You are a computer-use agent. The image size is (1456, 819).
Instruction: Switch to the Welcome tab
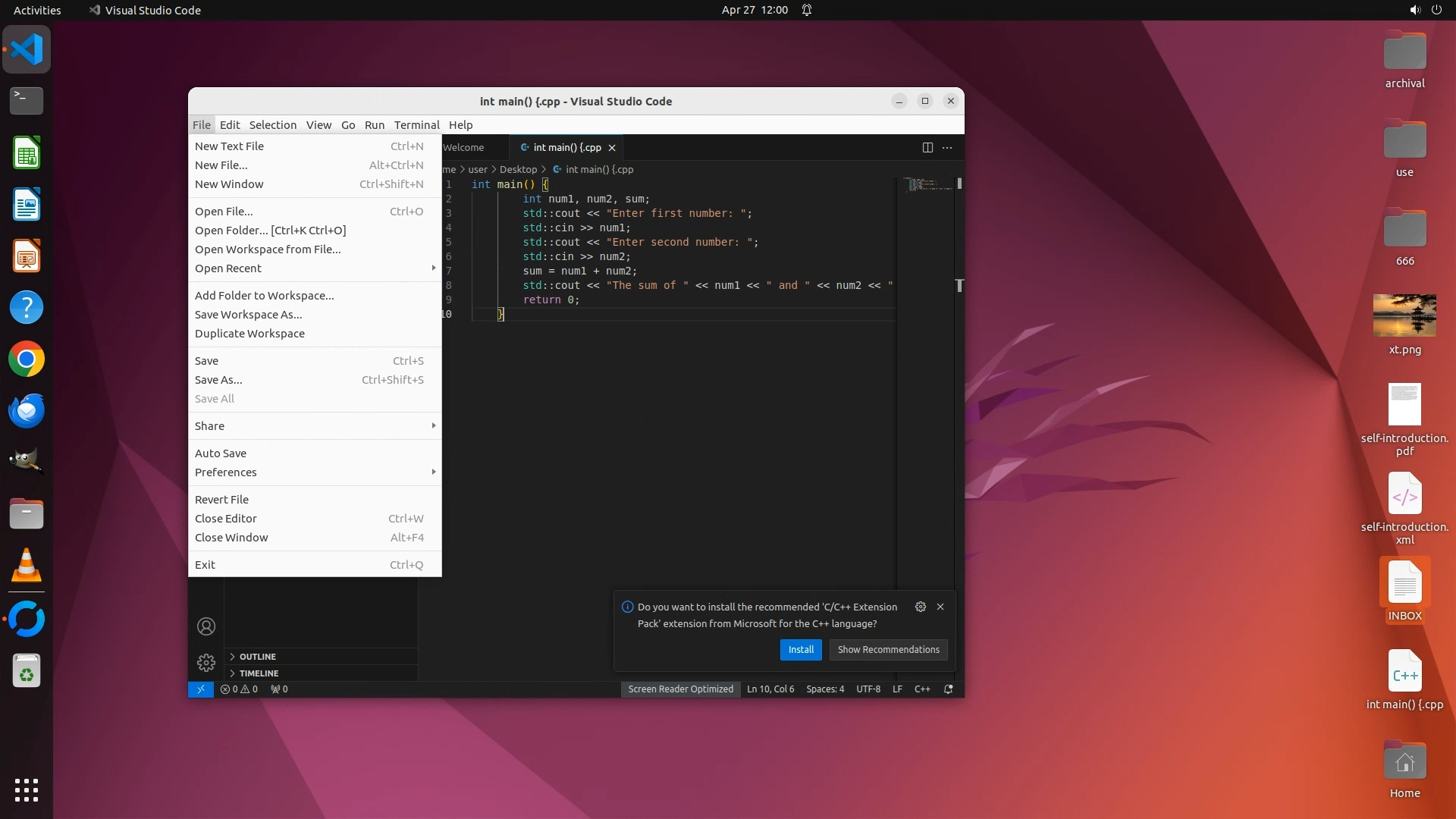click(x=464, y=148)
